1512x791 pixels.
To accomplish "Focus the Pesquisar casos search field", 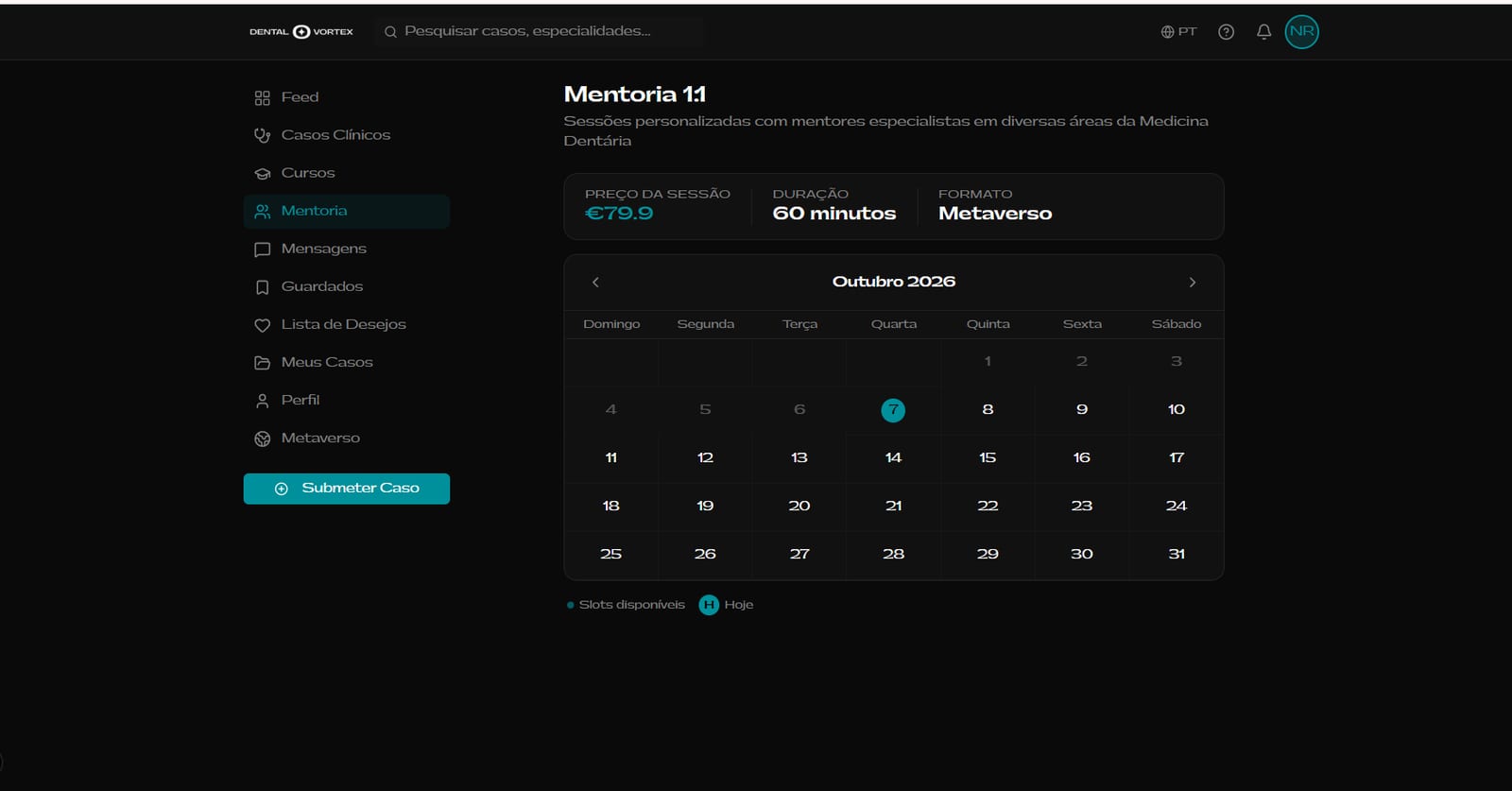I will [x=539, y=31].
